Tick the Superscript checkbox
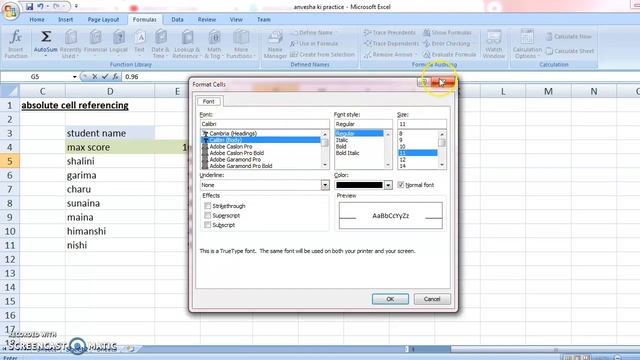This screenshot has width=640, height=360. coord(208,215)
